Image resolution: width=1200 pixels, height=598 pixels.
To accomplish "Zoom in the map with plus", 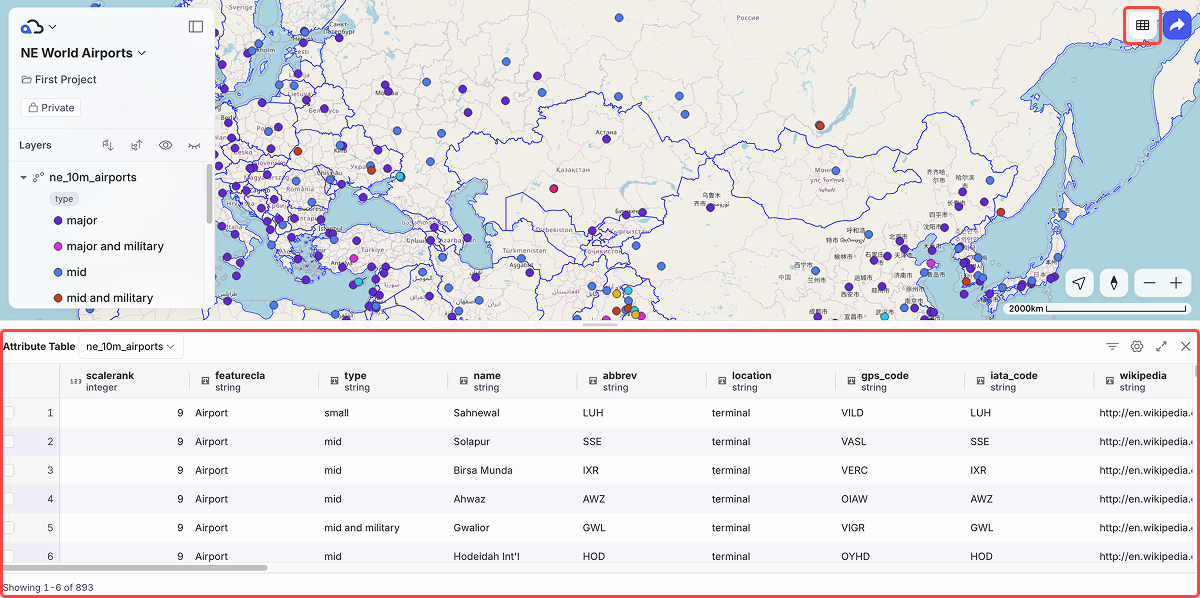I will tap(1176, 283).
